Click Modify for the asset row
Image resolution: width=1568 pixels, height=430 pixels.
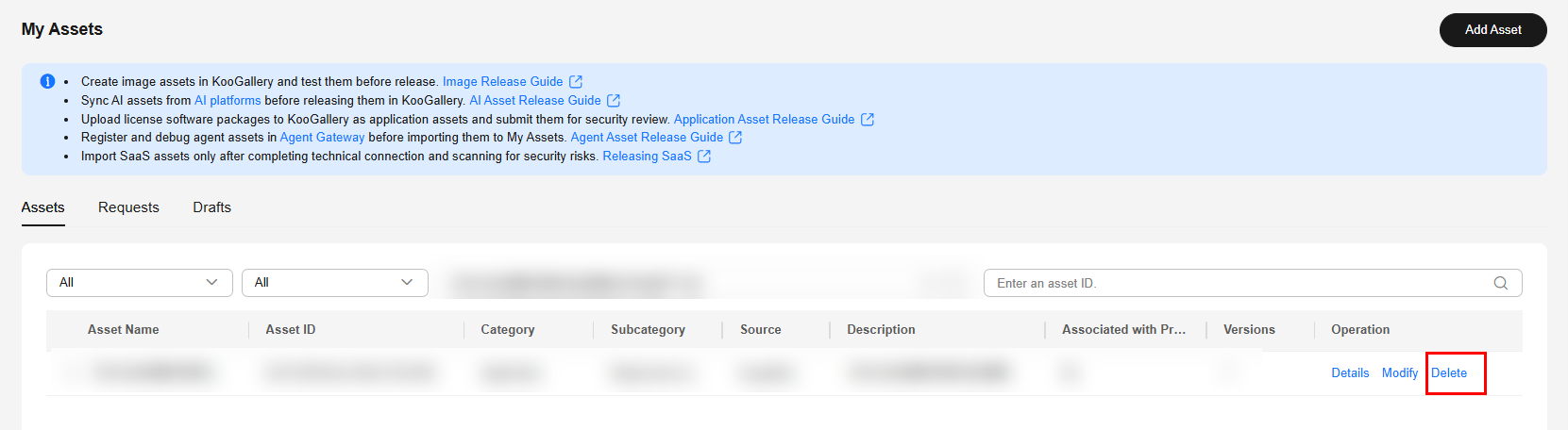[1399, 373]
